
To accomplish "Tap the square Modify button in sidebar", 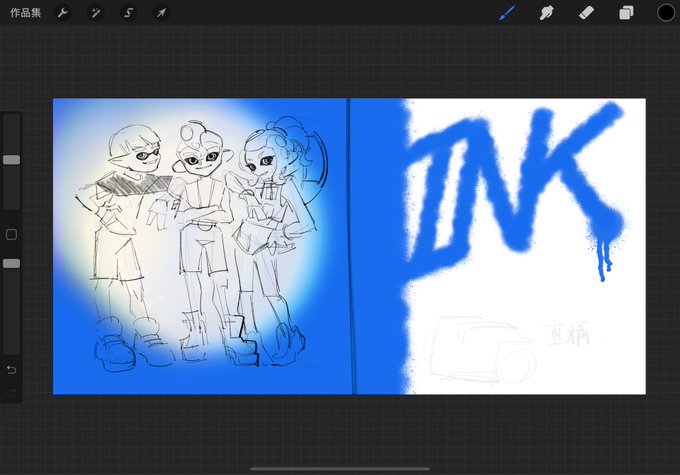I will click(x=12, y=235).
